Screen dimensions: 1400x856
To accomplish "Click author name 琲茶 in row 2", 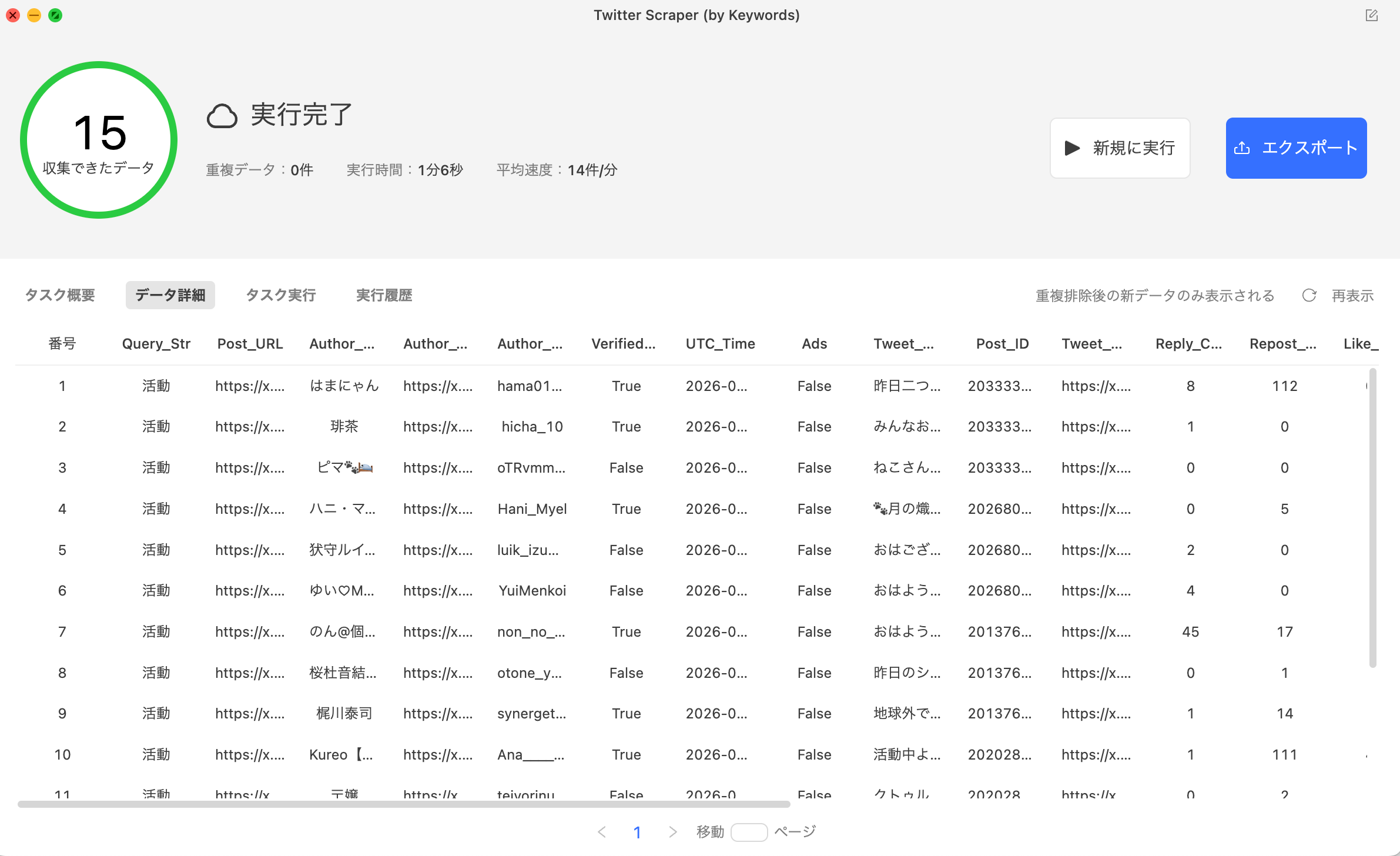I will [344, 426].
